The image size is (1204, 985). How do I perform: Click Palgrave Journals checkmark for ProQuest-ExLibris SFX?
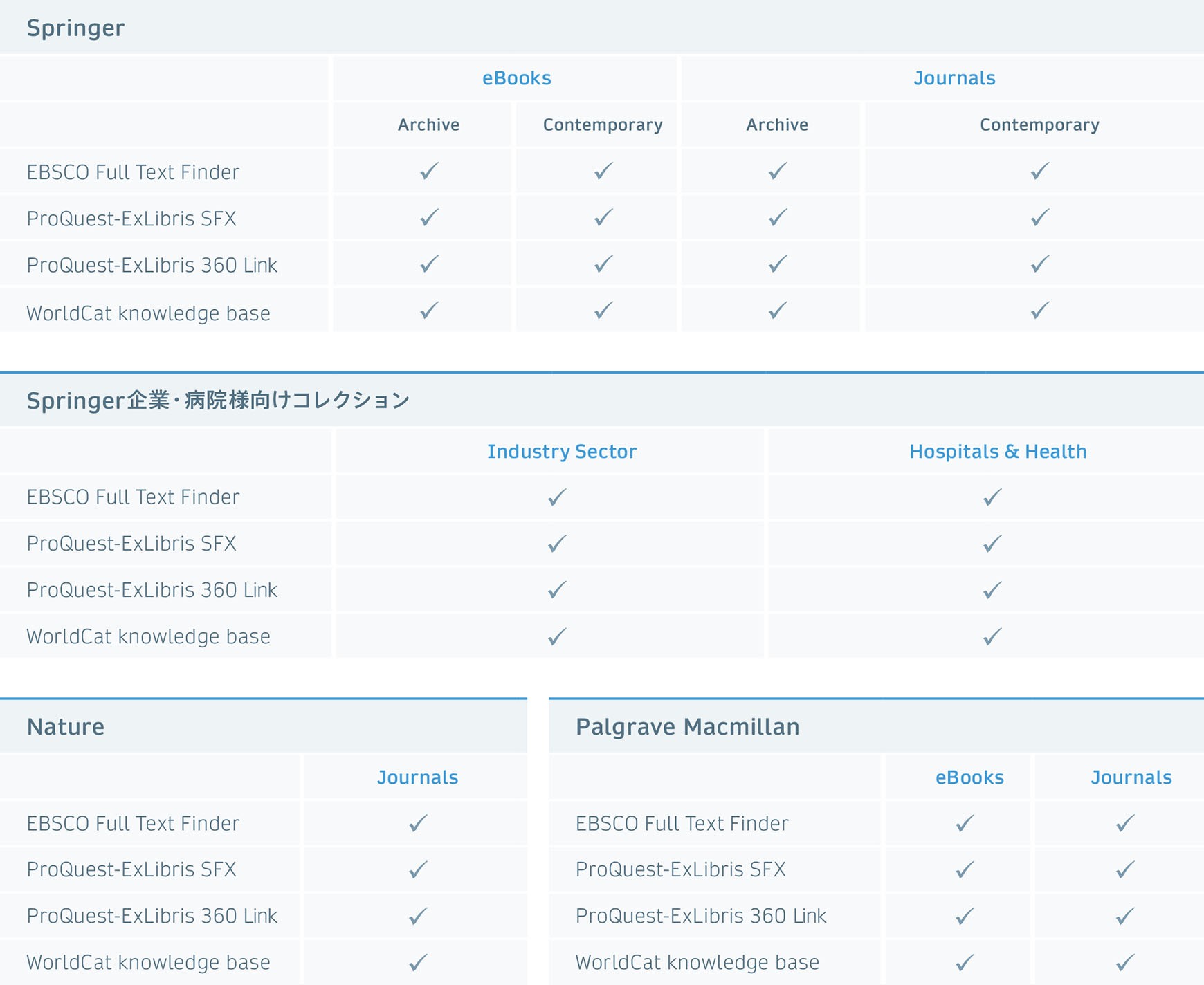(x=1126, y=869)
